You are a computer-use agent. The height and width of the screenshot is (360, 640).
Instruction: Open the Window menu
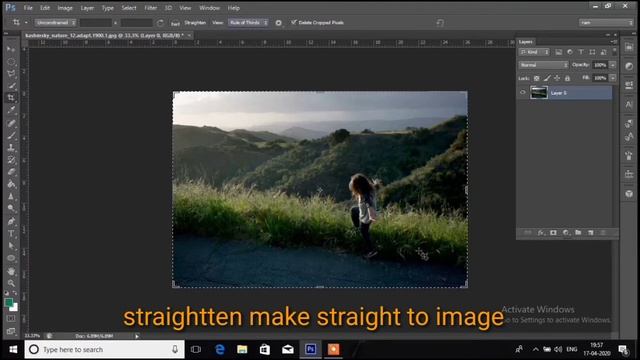209,8
